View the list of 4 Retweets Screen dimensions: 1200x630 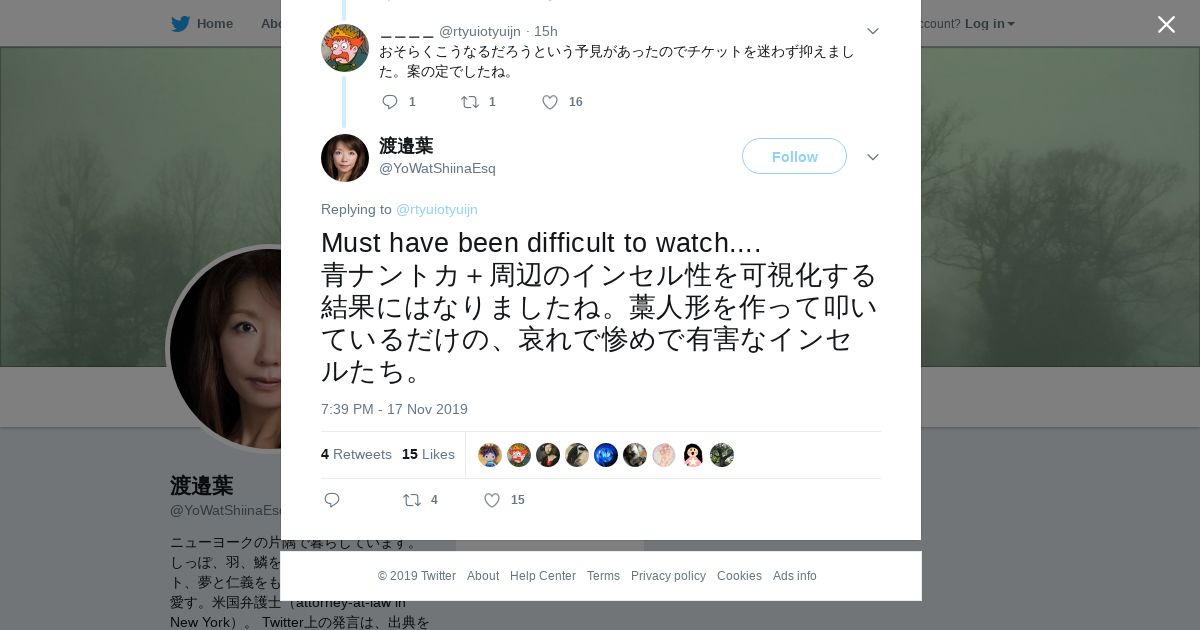356,454
